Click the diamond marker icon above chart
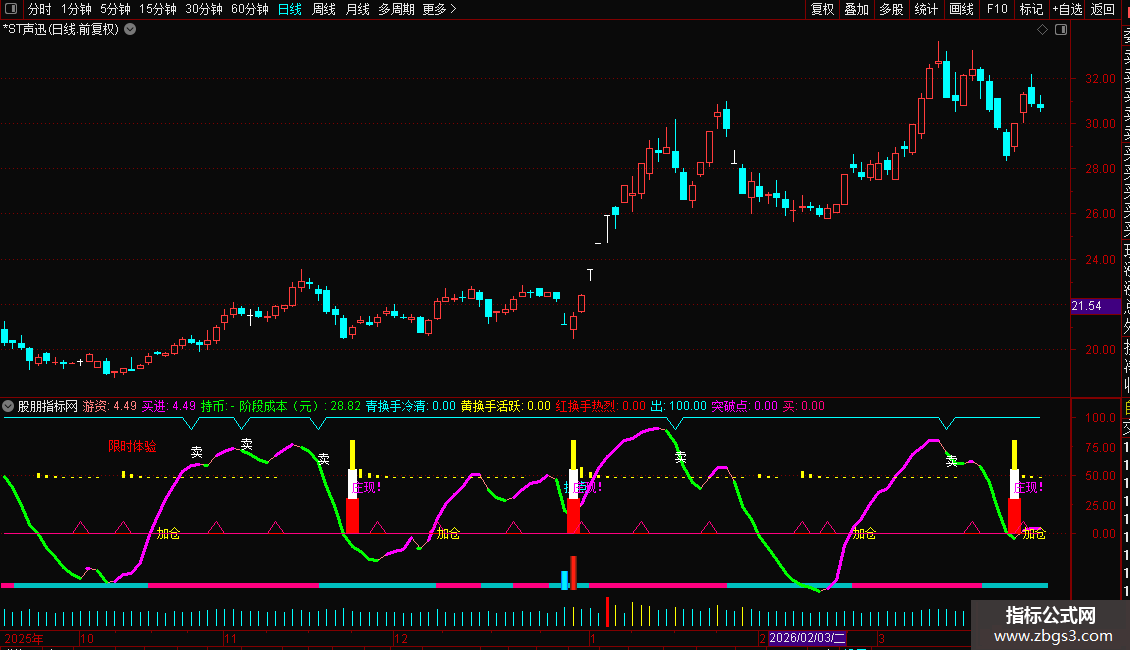The width and height of the screenshot is (1130, 650). coord(1042,30)
